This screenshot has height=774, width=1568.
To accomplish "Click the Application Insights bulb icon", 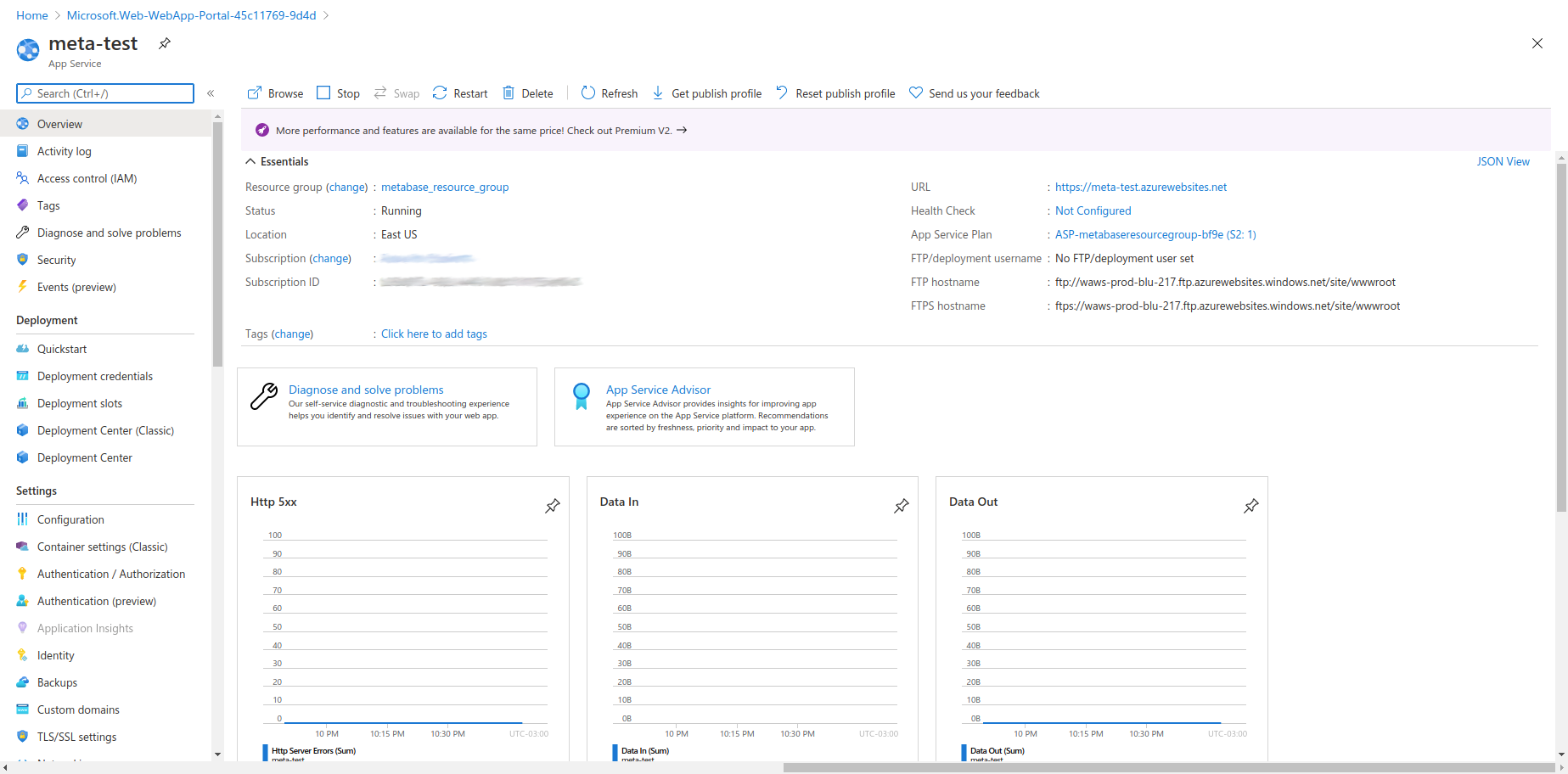I will 23,628.
